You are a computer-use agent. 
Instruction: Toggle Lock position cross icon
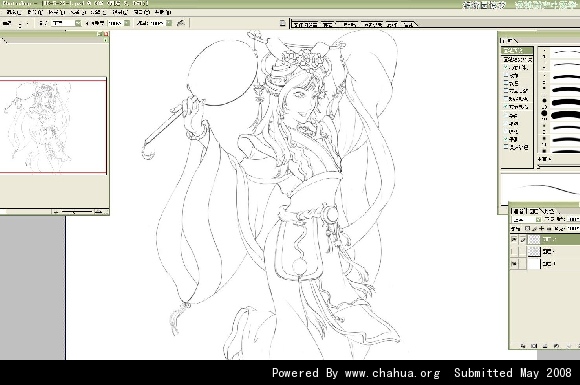542,229
